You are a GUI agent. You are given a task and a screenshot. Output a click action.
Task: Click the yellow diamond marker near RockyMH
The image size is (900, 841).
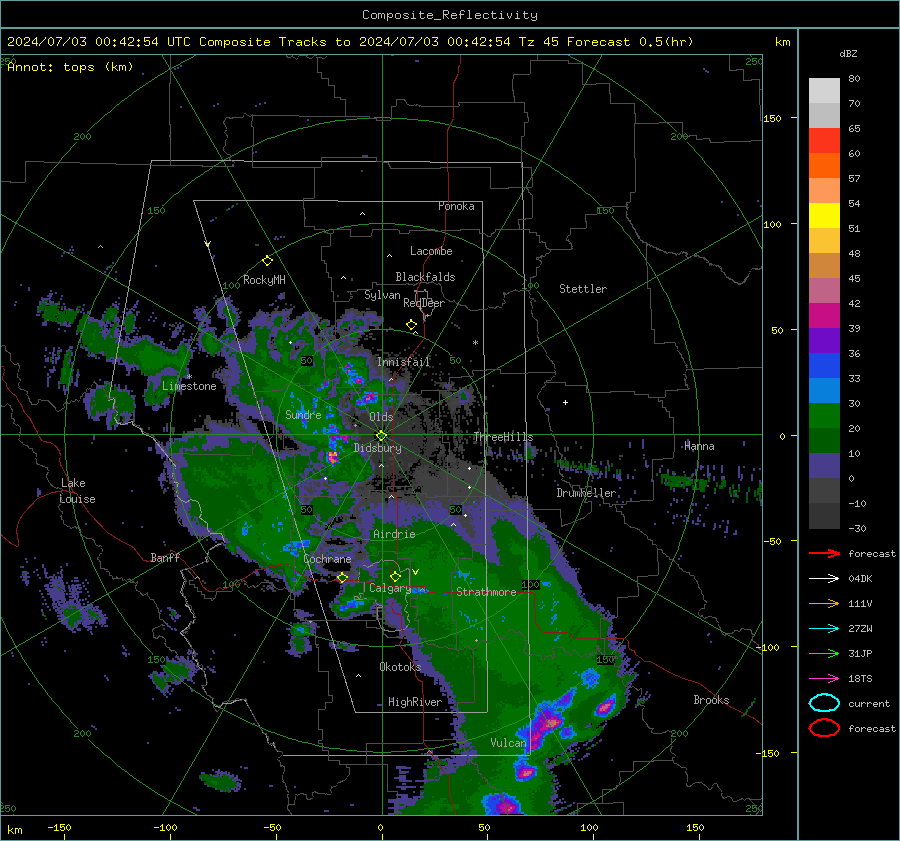[x=267, y=261]
